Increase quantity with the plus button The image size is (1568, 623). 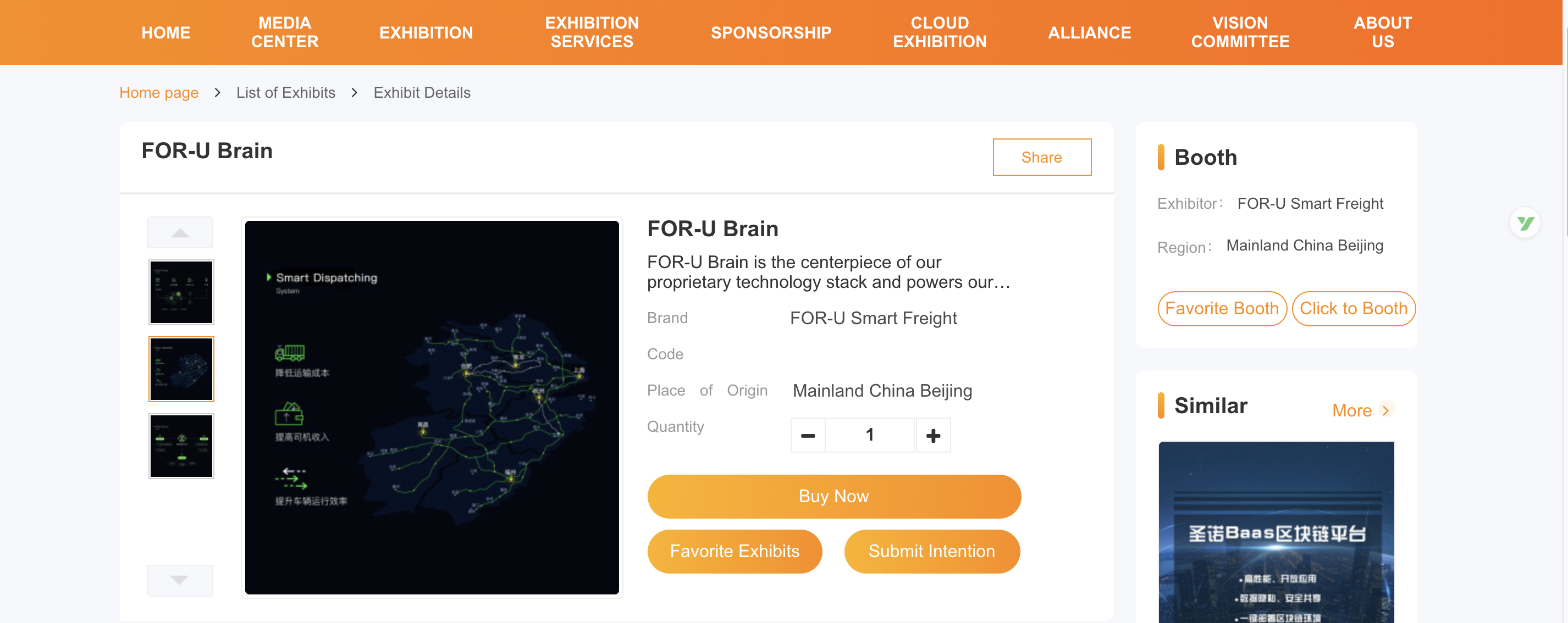tap(933, 436)
